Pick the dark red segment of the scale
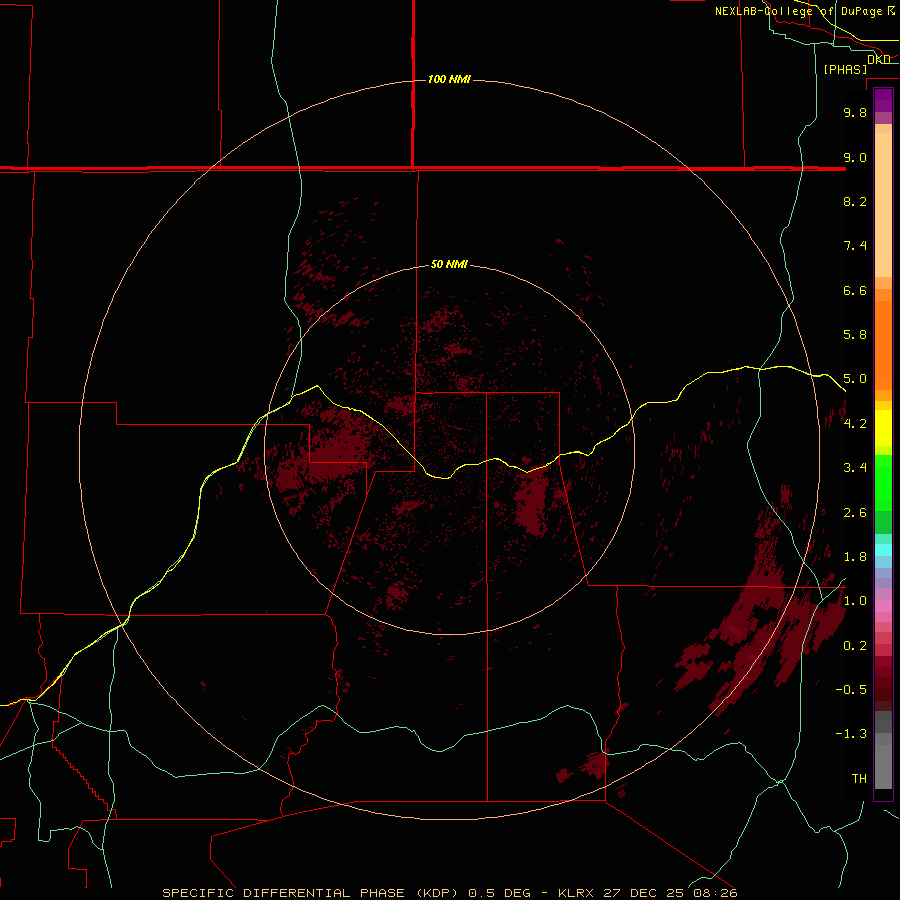The height and width of the screenshot is (900, 900). tap(883, 684)
